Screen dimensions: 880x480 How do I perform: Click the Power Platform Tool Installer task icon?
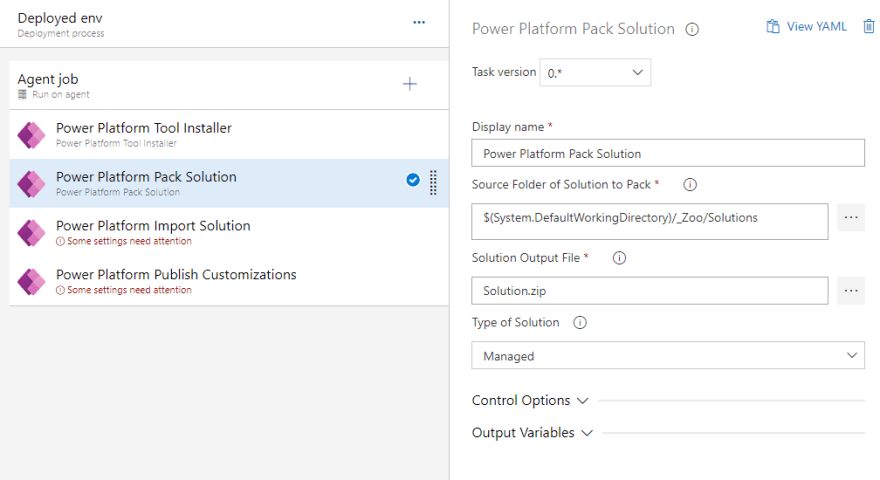(31, 135)
